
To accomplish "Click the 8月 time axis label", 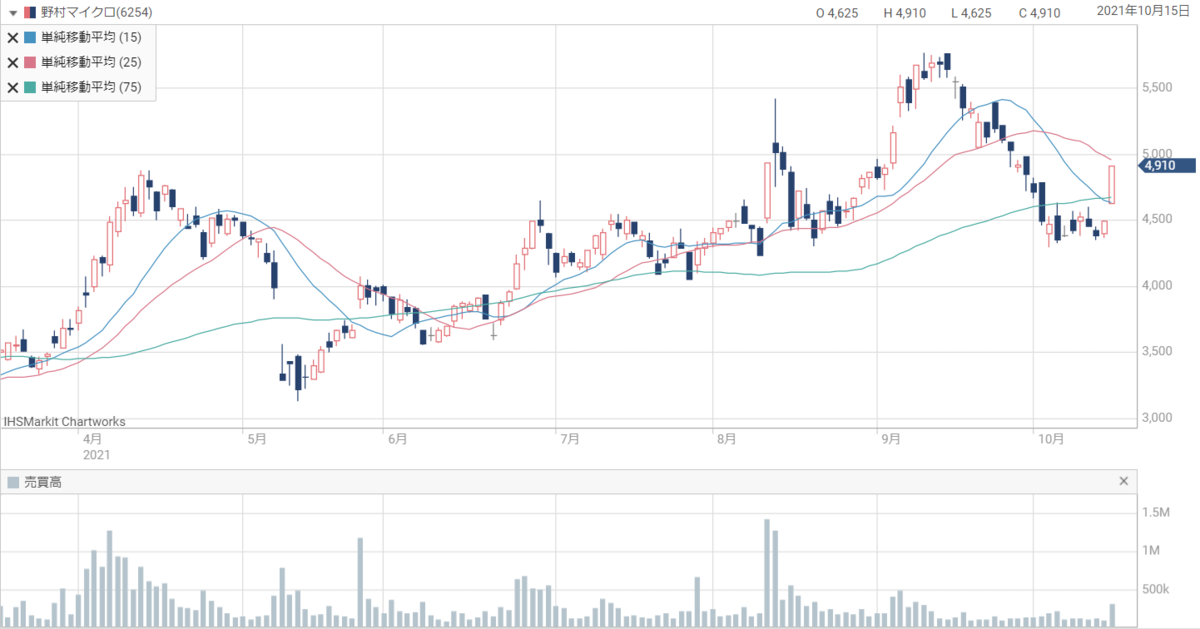I will pos(727,438).
